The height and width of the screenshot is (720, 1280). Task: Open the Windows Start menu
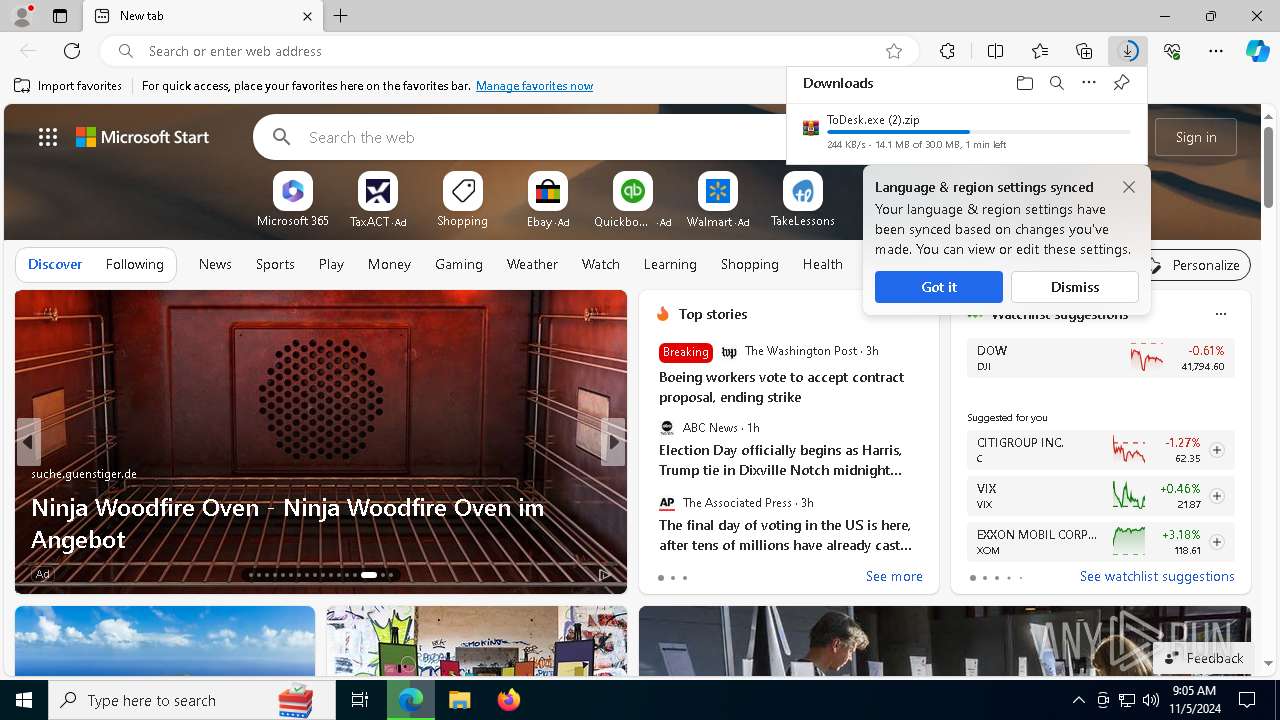tap(24, 700)
